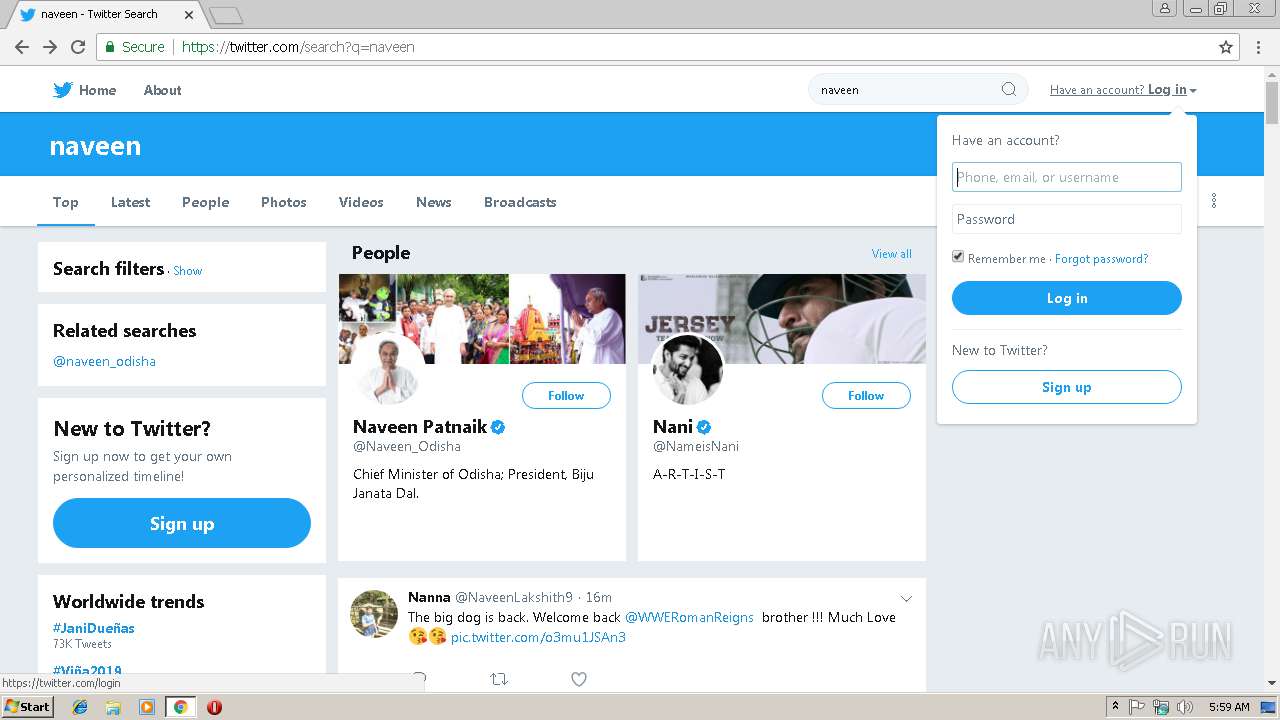The image size is (1280, 720).
Task: Bookmark this page with star icon
Action: click(x=1226, y=47)
